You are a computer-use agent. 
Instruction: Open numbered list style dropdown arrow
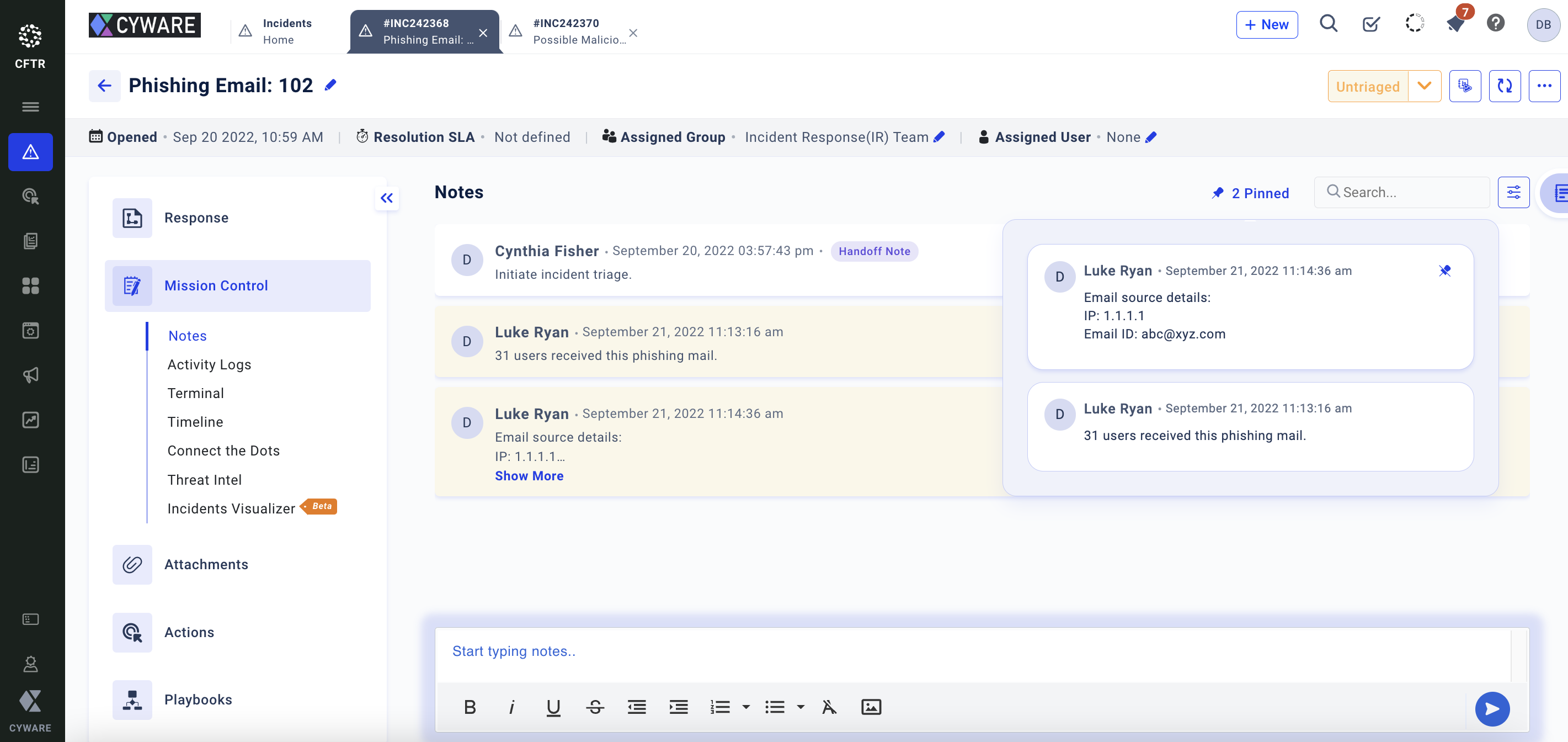[745, 707]
